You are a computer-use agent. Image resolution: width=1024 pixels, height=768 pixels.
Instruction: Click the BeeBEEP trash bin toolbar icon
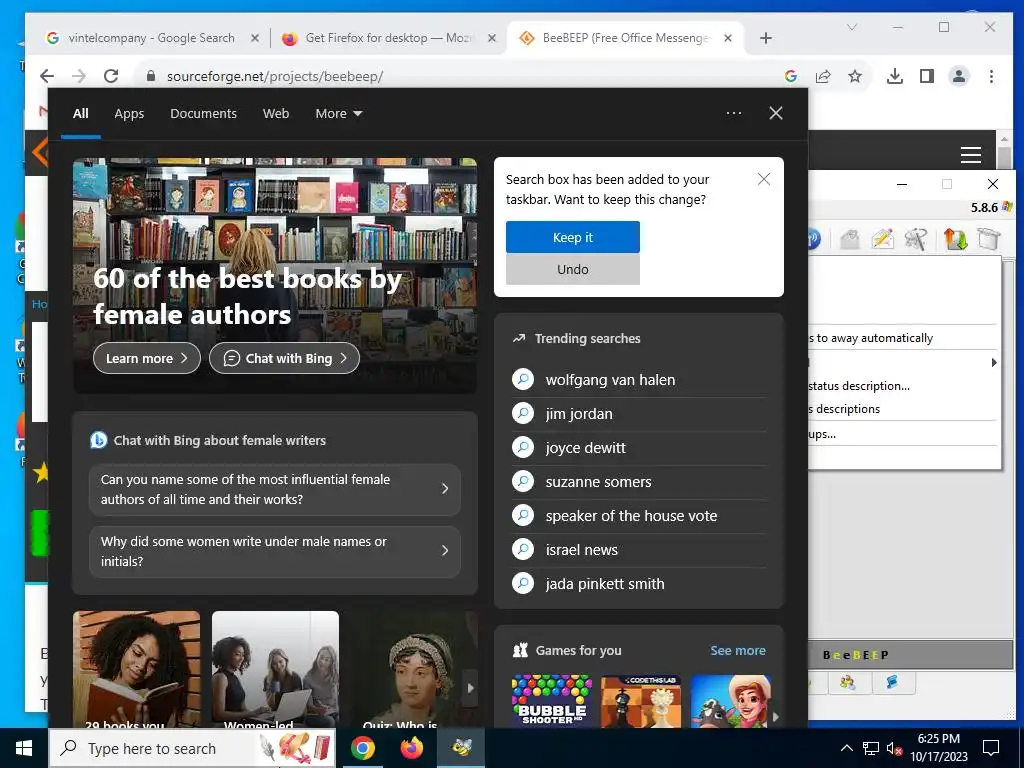pyautogui.click(x=989, y=239)
